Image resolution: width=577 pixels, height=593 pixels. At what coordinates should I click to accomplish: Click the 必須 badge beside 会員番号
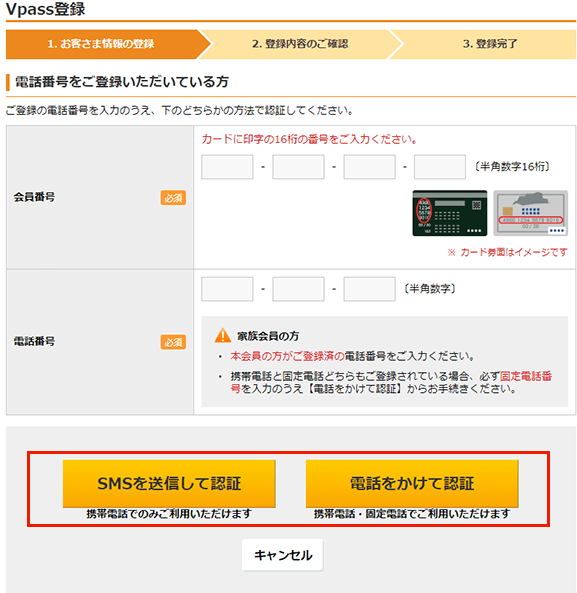pos(173,197)
